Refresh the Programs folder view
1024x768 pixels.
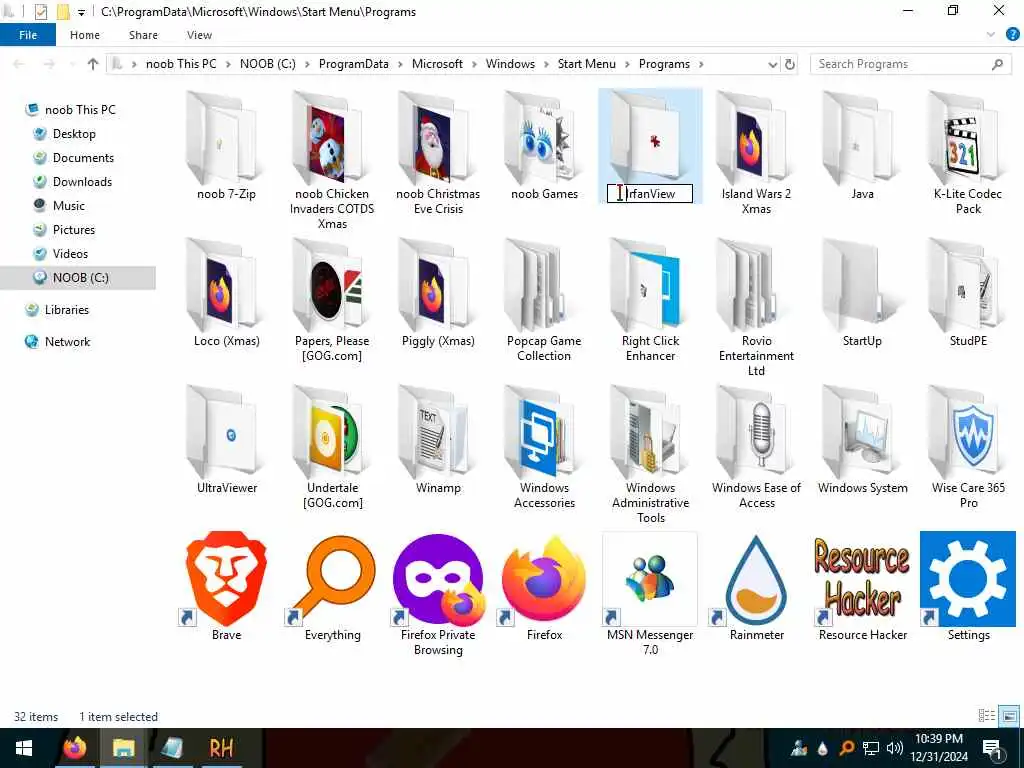(790, 64)
